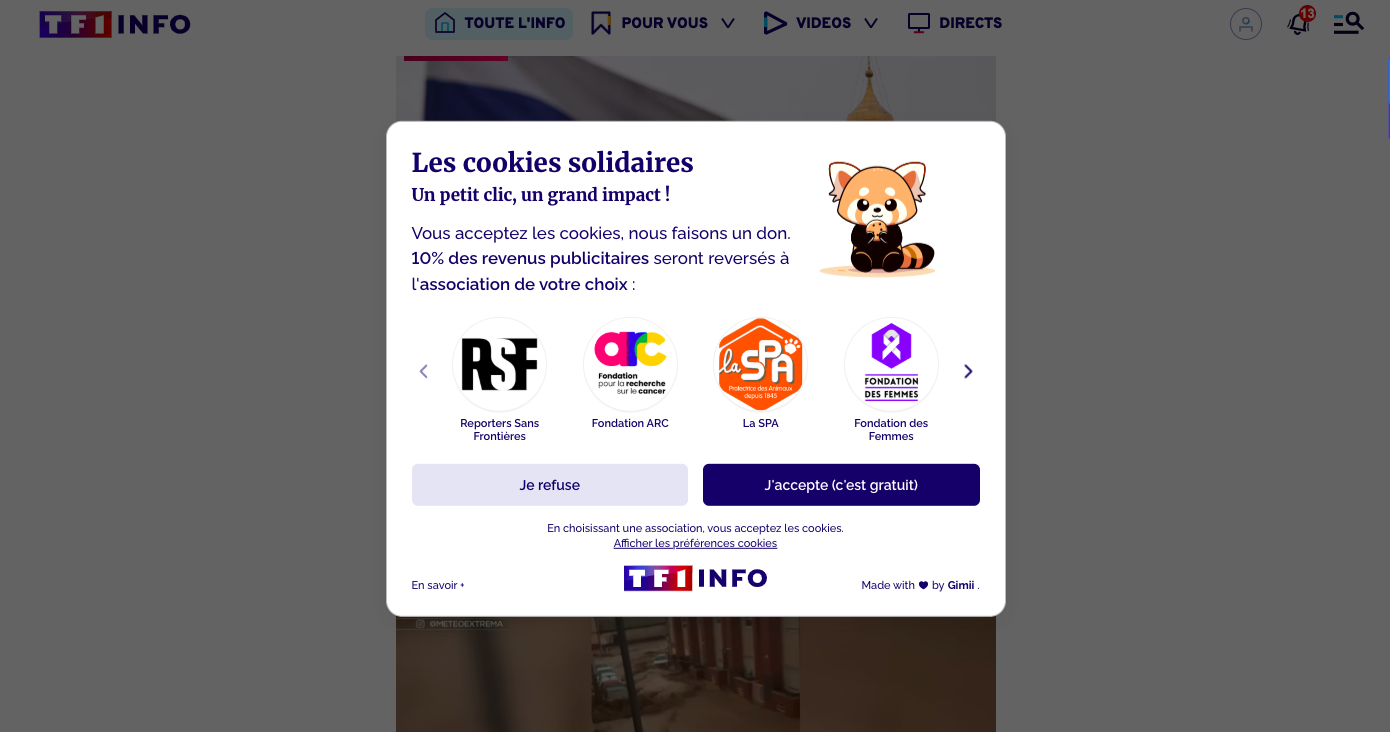
Task: Show next associations with right arrow
Action: [x=968, y=371]
